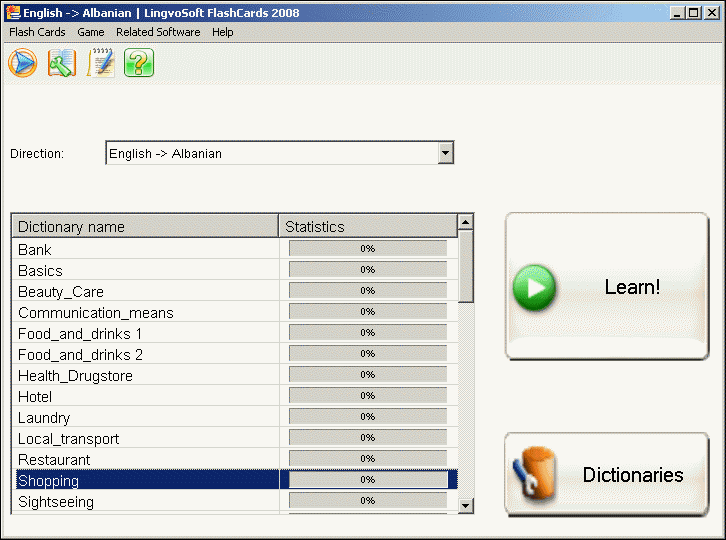Click the LingvoSoft title bar app icon
The height and width of the screenshot is (540, 726).
[x=13, y=13]
